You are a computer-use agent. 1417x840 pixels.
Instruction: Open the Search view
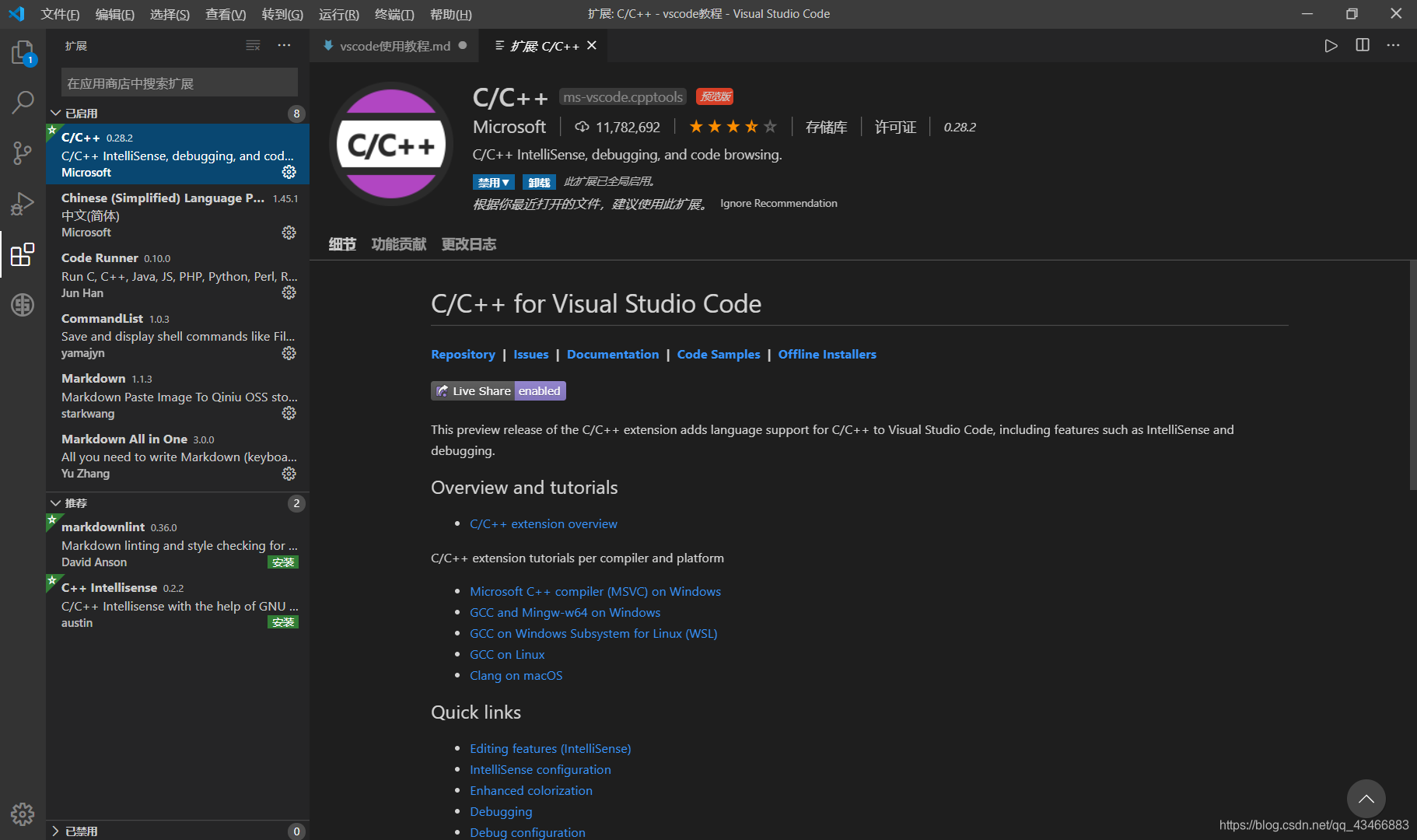(23, 102)
